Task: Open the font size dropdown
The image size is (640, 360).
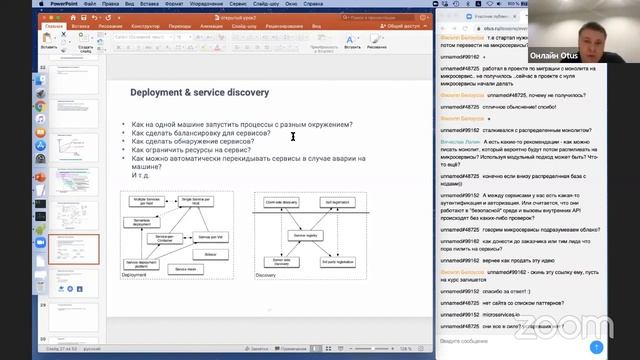Action: click(x=183, y=37)
